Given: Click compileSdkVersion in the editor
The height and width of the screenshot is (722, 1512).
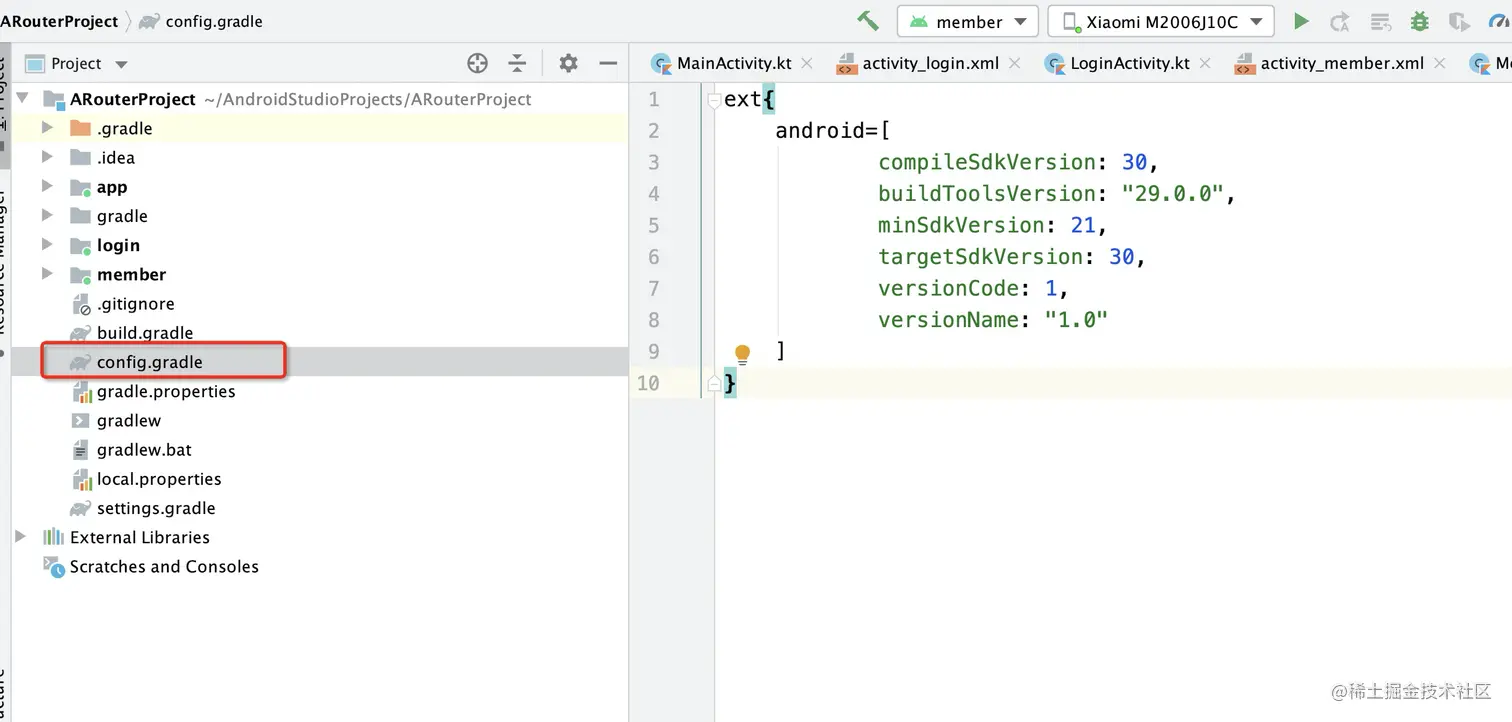Looking at the screenshot, I should 987,162.
